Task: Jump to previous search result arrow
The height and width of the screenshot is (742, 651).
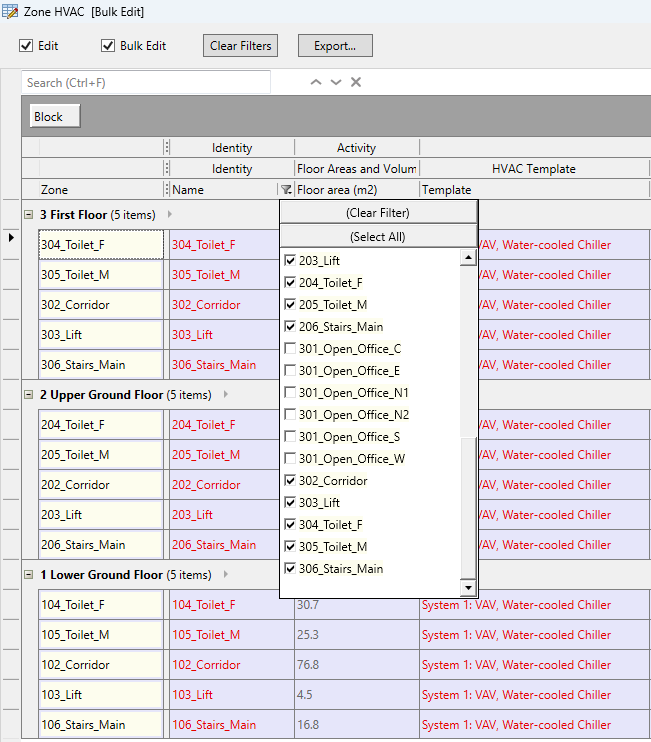Action: [x=316, y=83]
